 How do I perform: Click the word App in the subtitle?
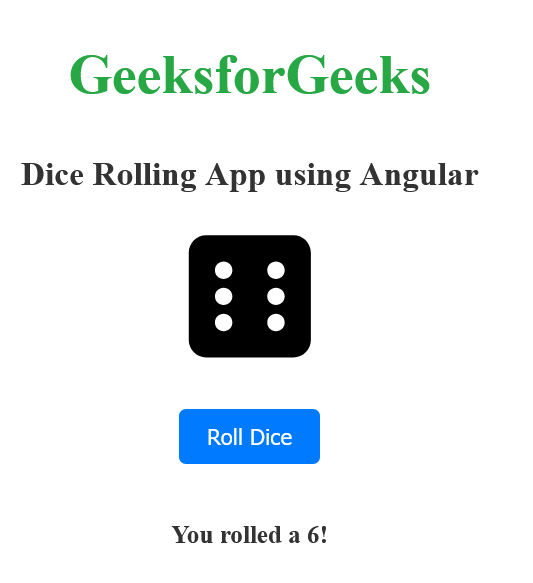click(236, 177)
